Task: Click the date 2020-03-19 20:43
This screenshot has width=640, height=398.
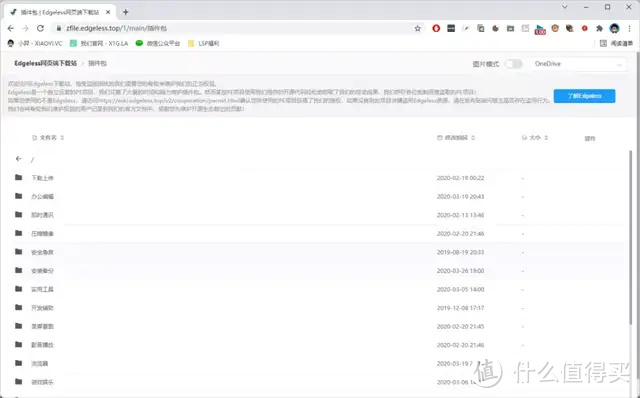Action: pos(460,196)
